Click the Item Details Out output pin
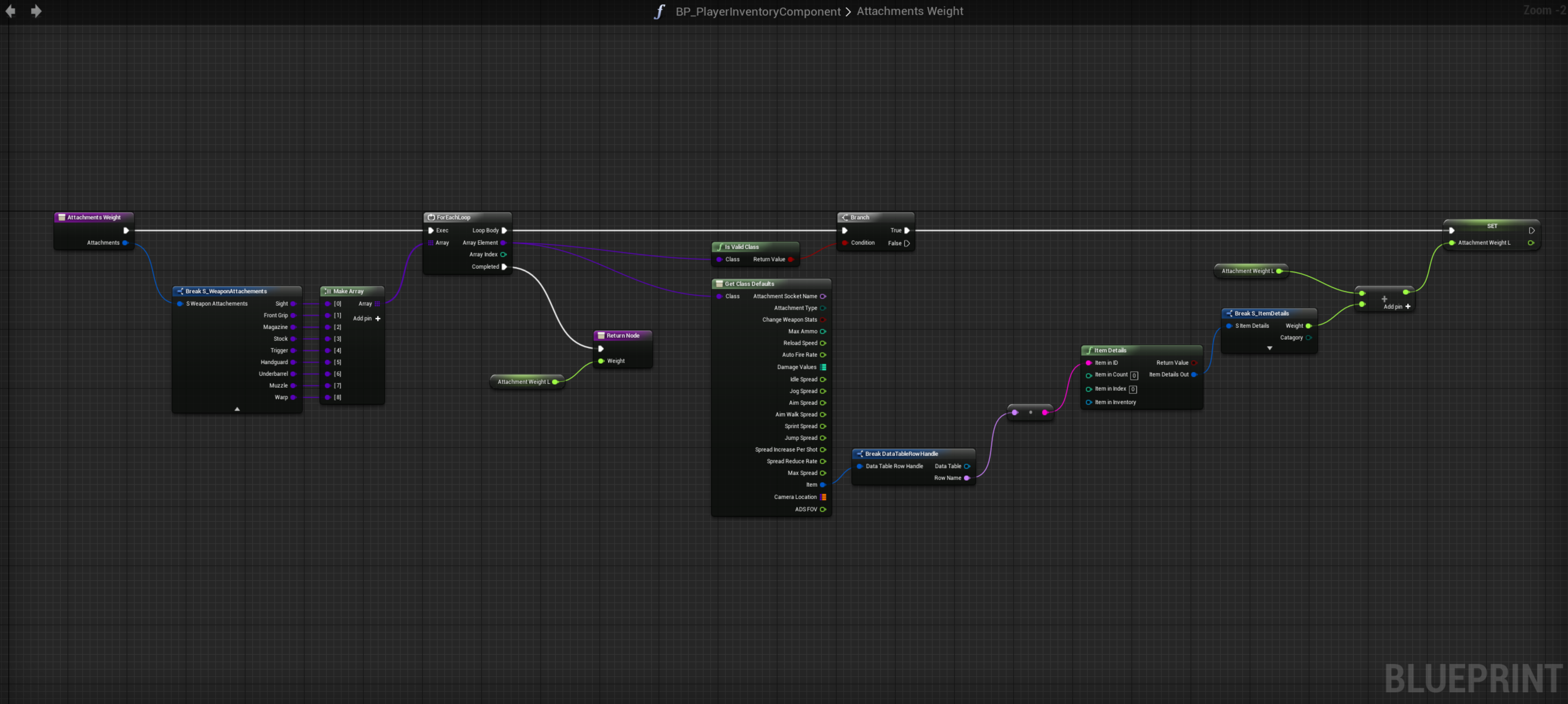This screenshot has height=704, width=1568. 1194,375
